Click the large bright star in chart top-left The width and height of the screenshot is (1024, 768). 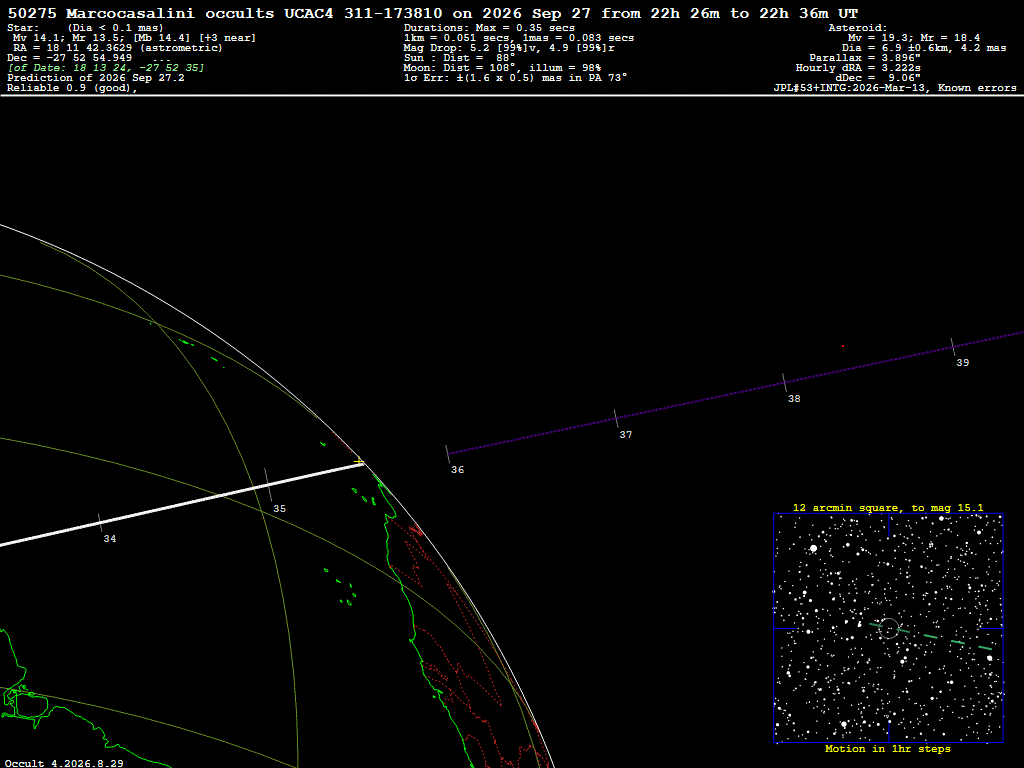(x=813, y=549)
